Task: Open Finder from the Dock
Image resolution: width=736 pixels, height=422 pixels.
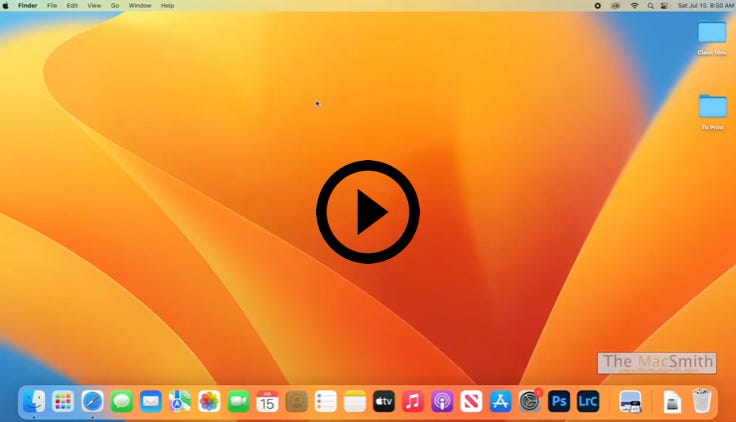Action: tap(34, 401)
